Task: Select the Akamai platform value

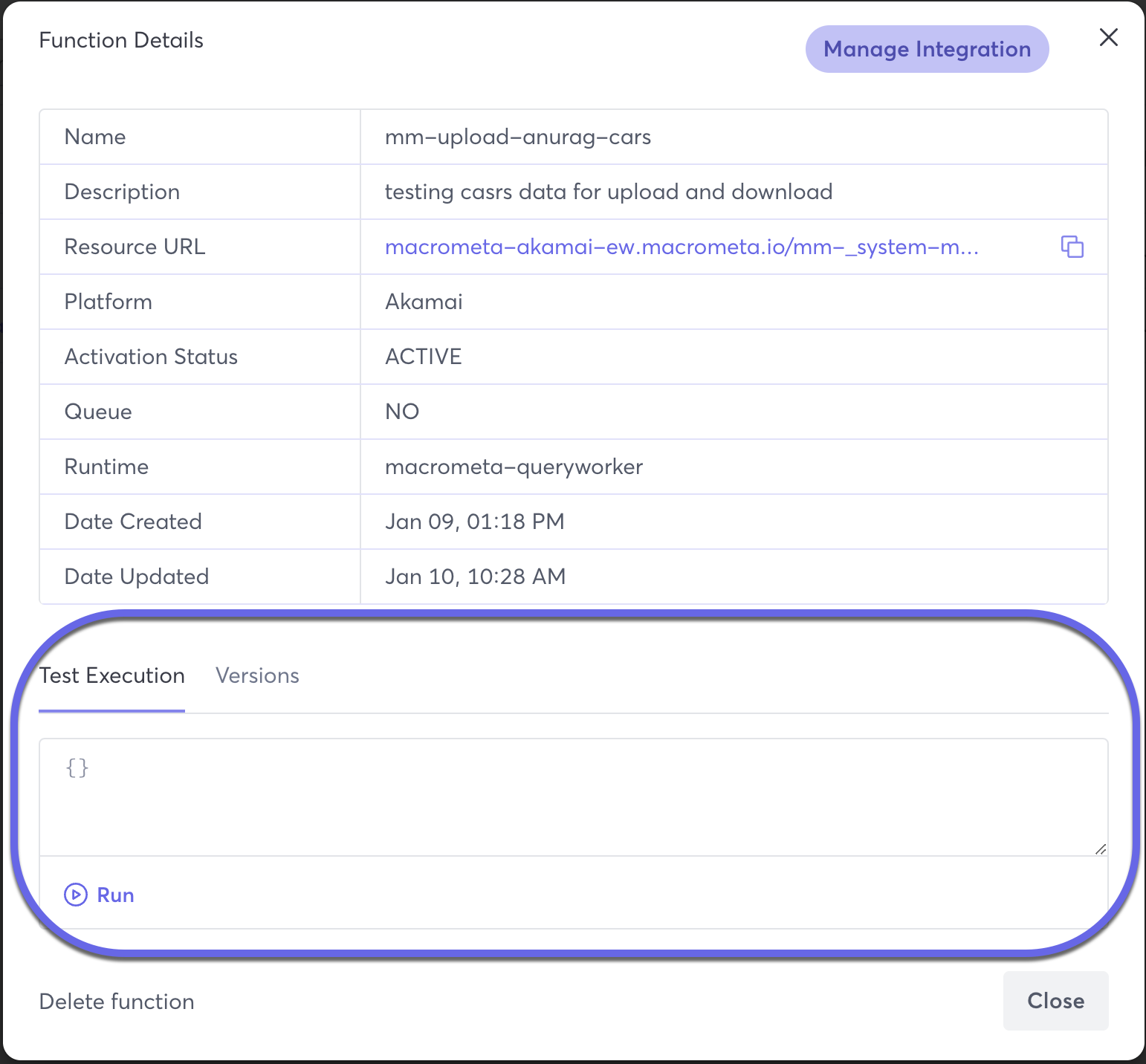Action: point(424,302)
